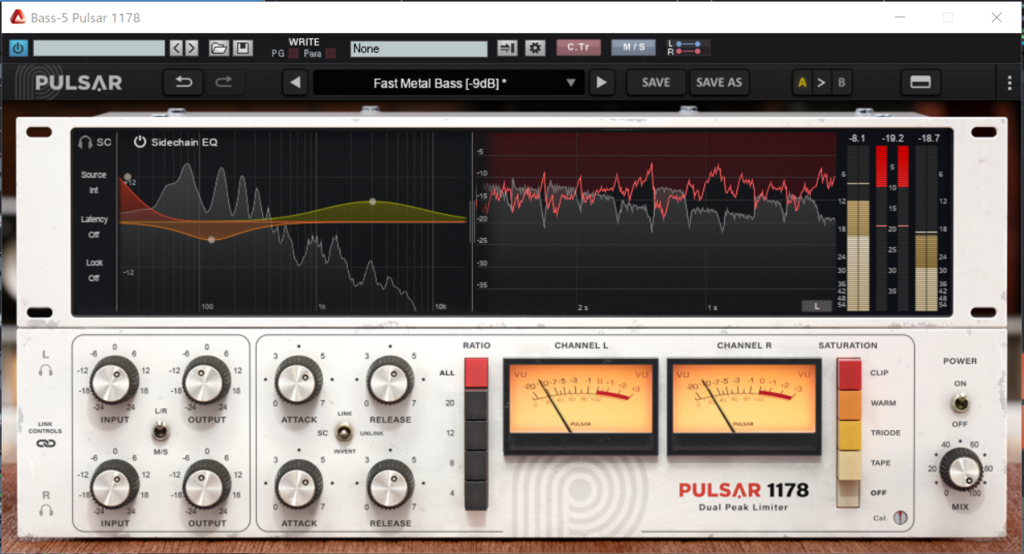Image resolution: width=1024 pixels, height=554 pixels.
Task: Click the sidechain routing arrow icon
Action: point(507,48)
